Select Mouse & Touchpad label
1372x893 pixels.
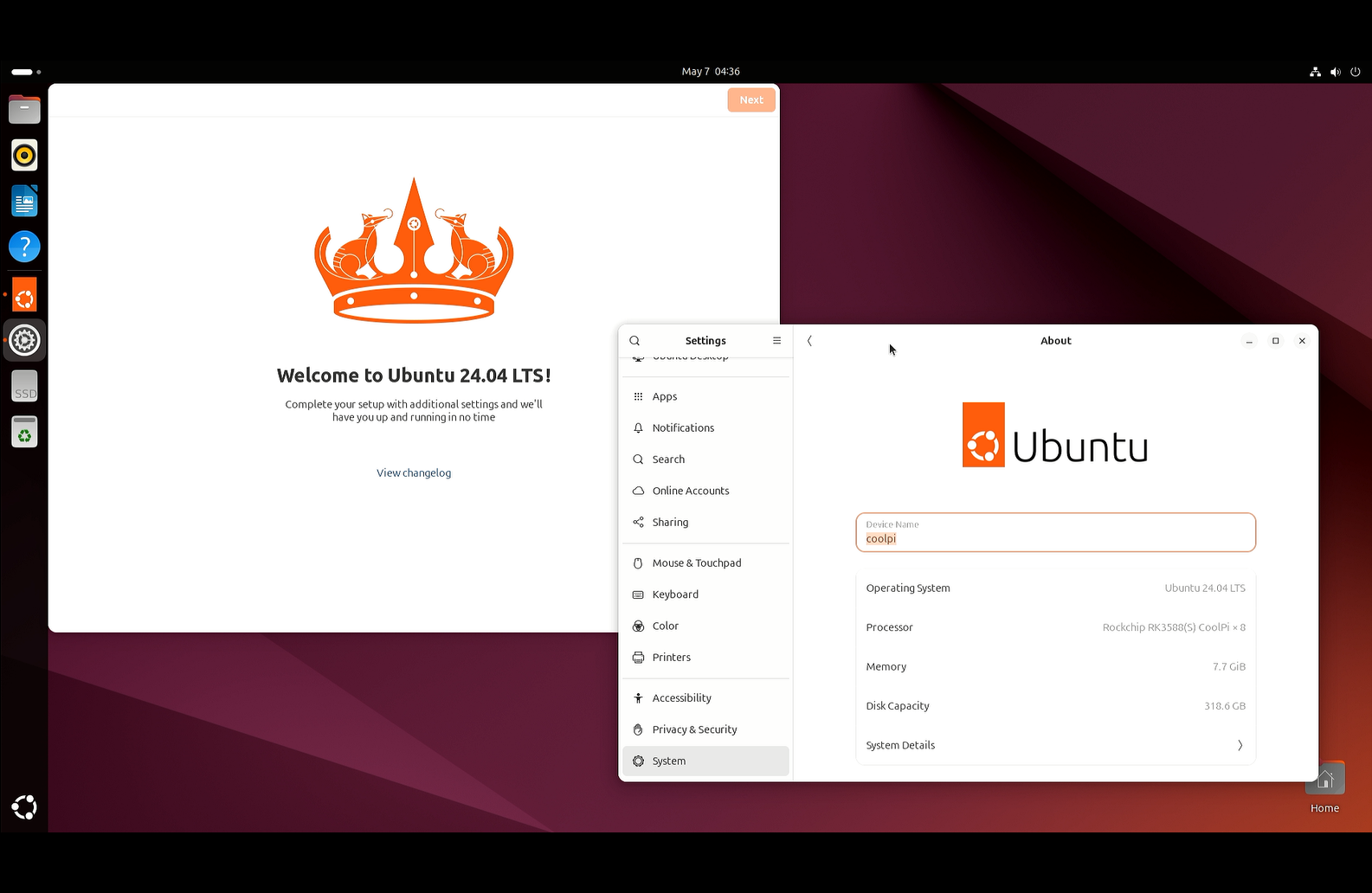(x=697, y=563)
